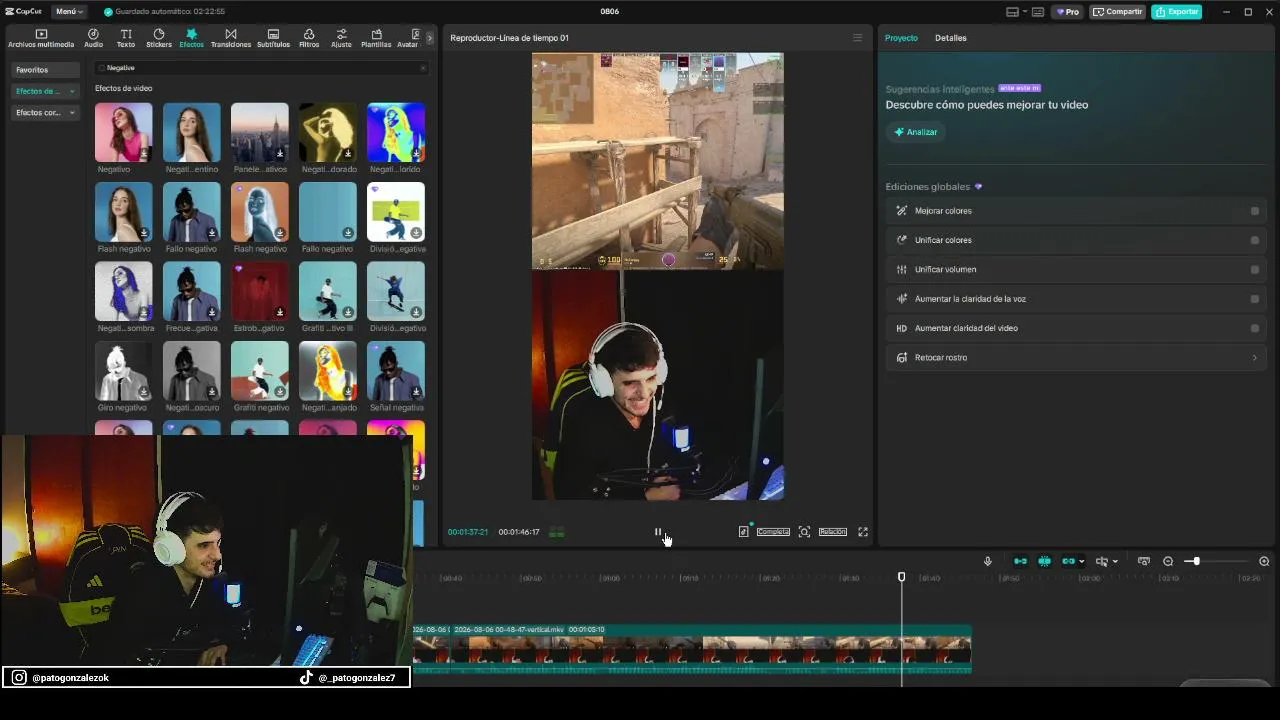The height and width of the screenshot is (720, 1280).
Task: Click the subtitle preview icon on timeline toolbar
Action: 1144,561
